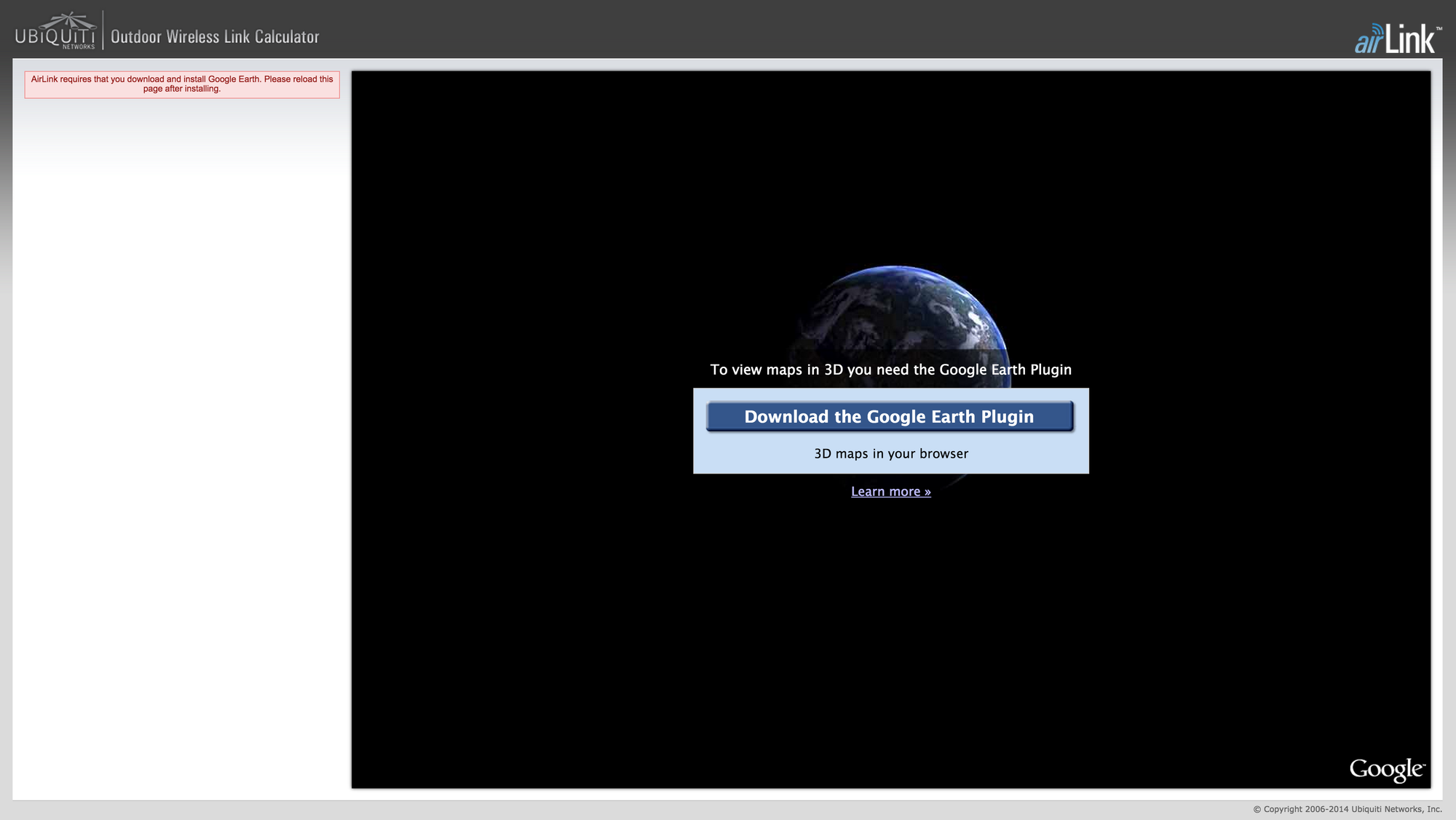
Task: Click the antenna symbol above Ubiquiti text
Action: [68, 19]
